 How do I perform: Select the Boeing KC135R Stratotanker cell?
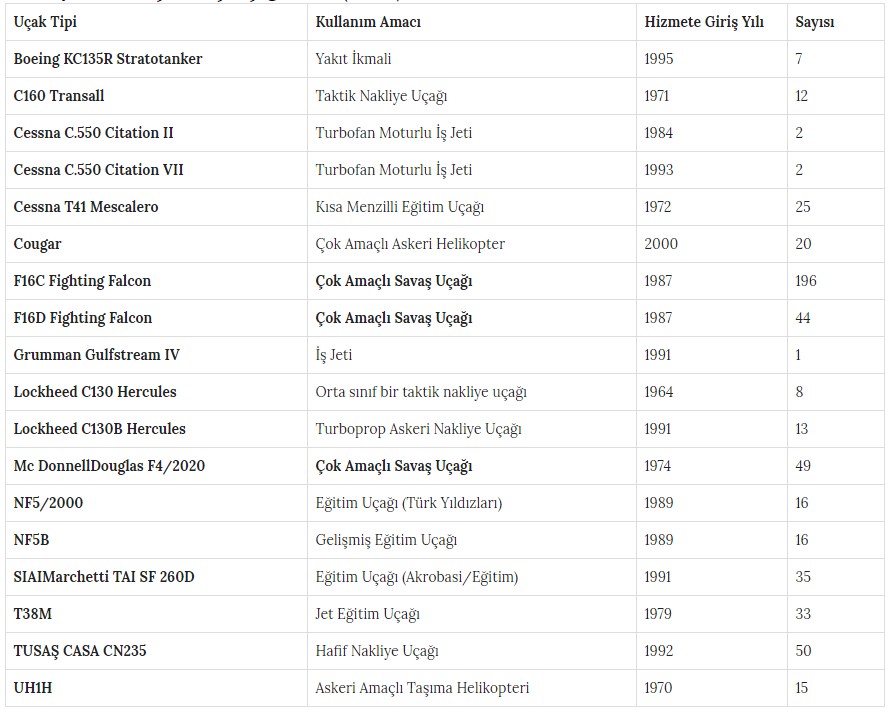[108, 59]
